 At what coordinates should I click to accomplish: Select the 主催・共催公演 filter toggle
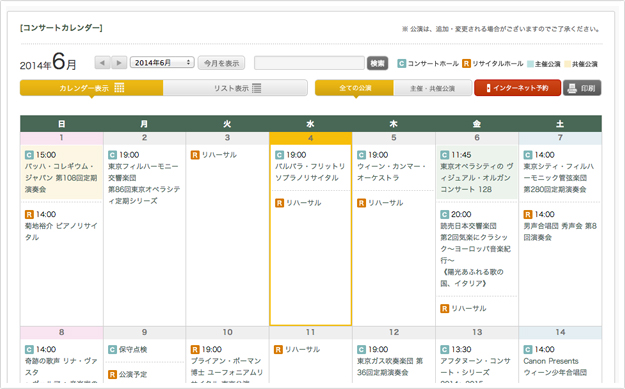click(432, 88)
